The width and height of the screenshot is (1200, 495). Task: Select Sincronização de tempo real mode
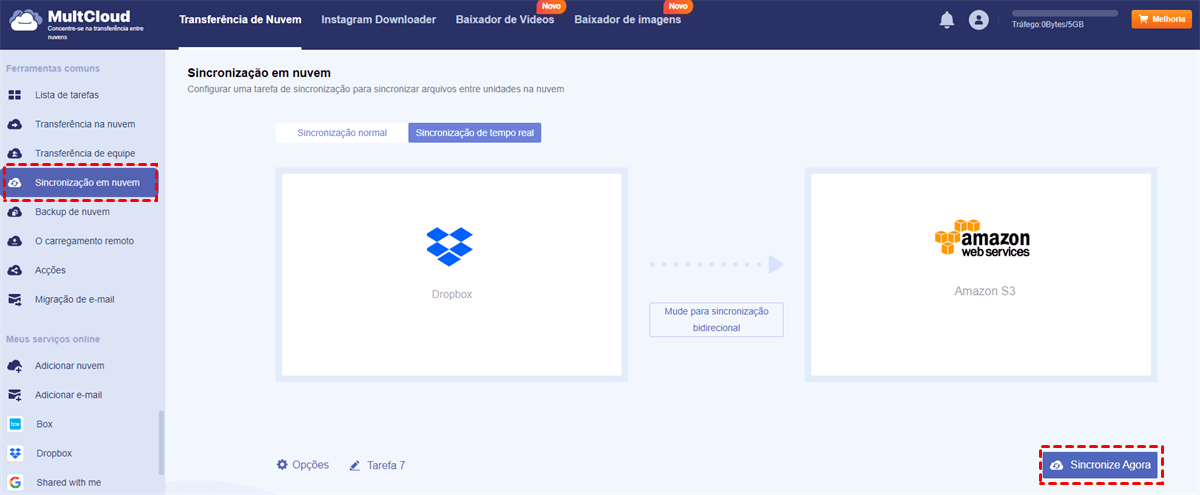coord(475,133)
